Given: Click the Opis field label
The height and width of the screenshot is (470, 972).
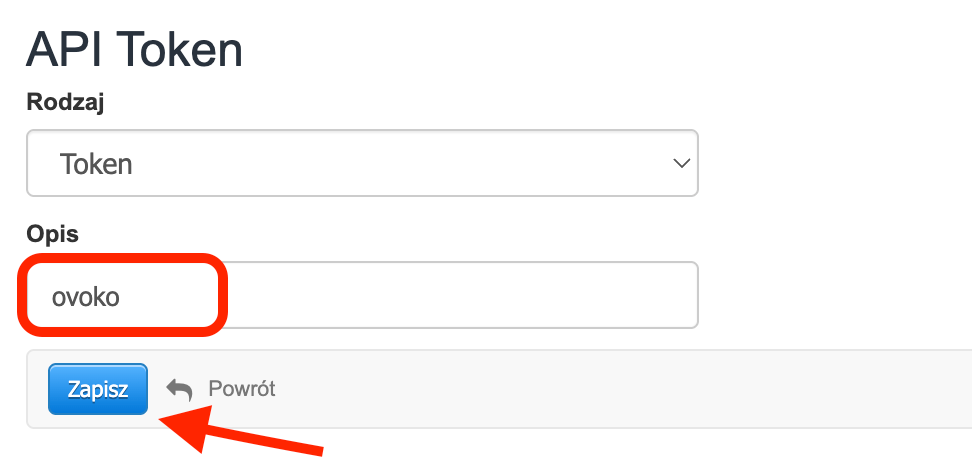Looking at the screenshot, I should pos(52,233).
